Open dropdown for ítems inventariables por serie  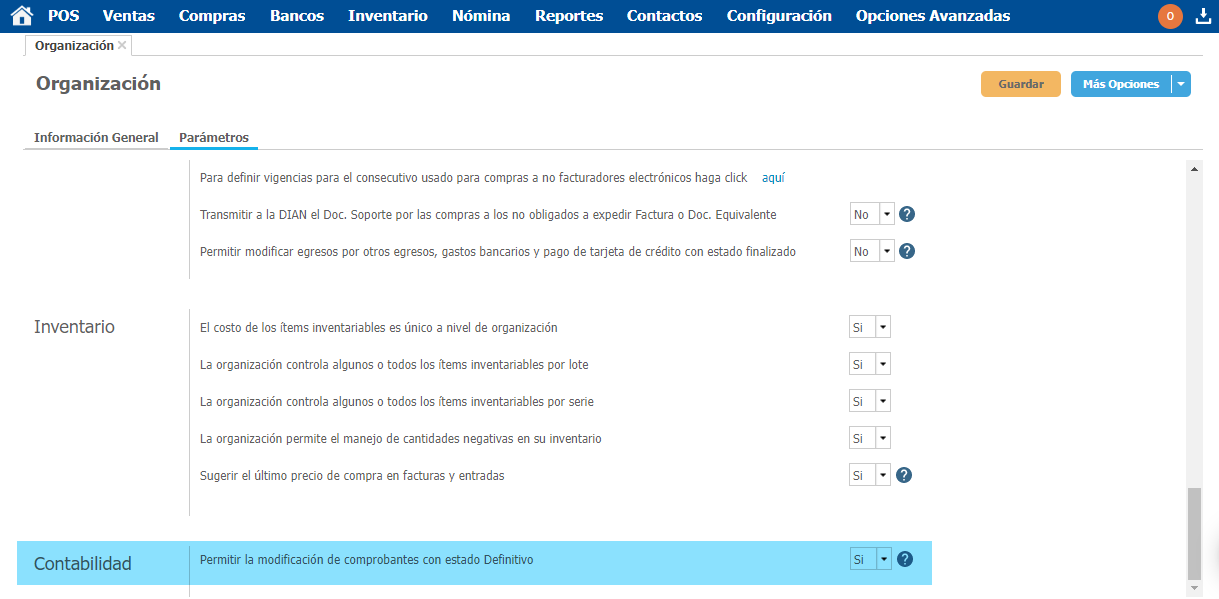[882, 401]
